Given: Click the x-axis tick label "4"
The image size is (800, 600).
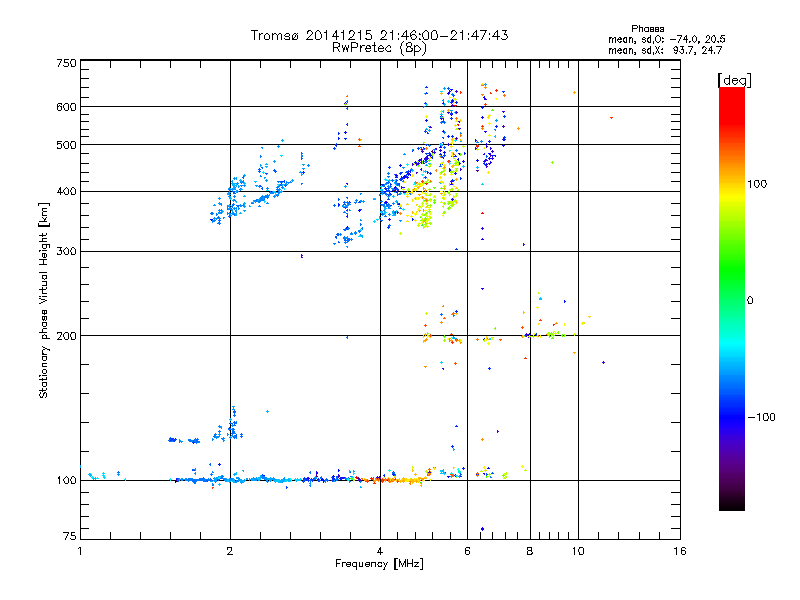Looking at the screenshot, I should 380,551.
